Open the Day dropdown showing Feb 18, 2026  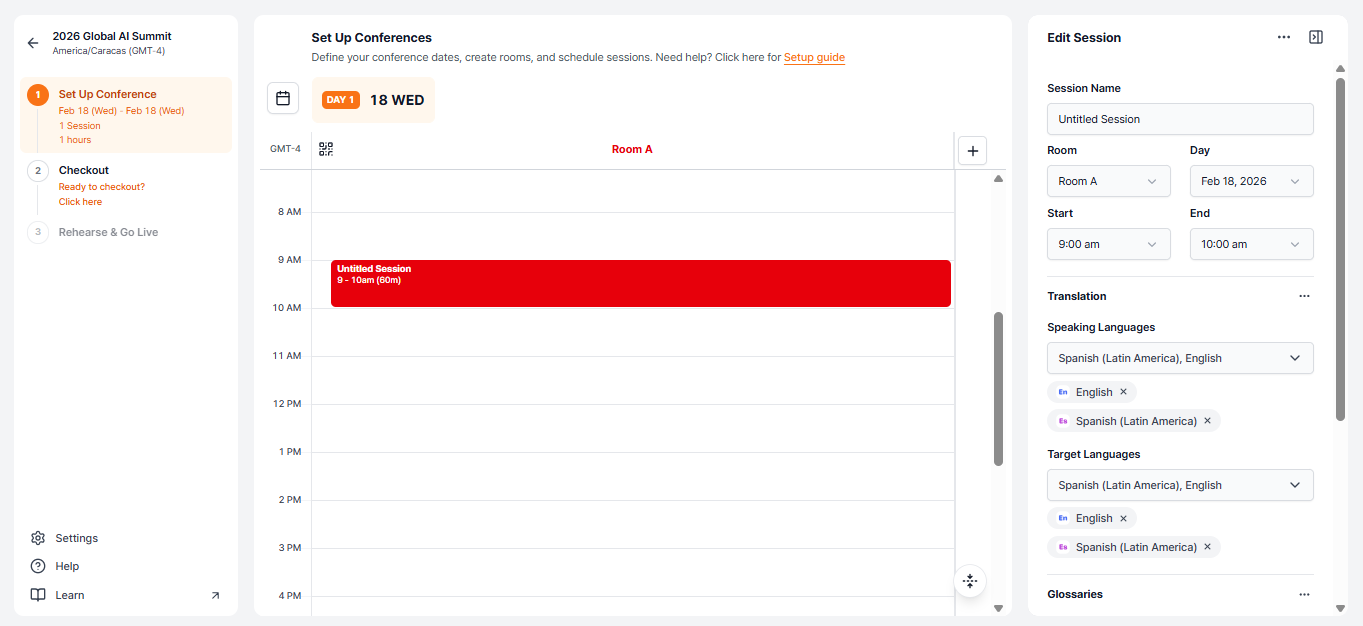1252,181
